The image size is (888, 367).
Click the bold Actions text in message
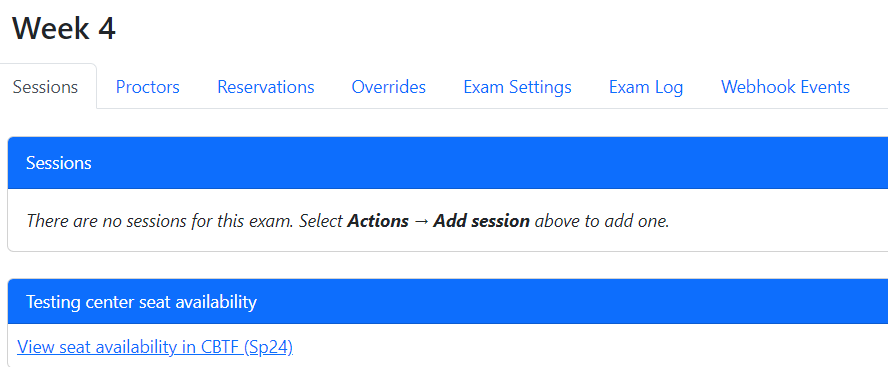point(378,220)
